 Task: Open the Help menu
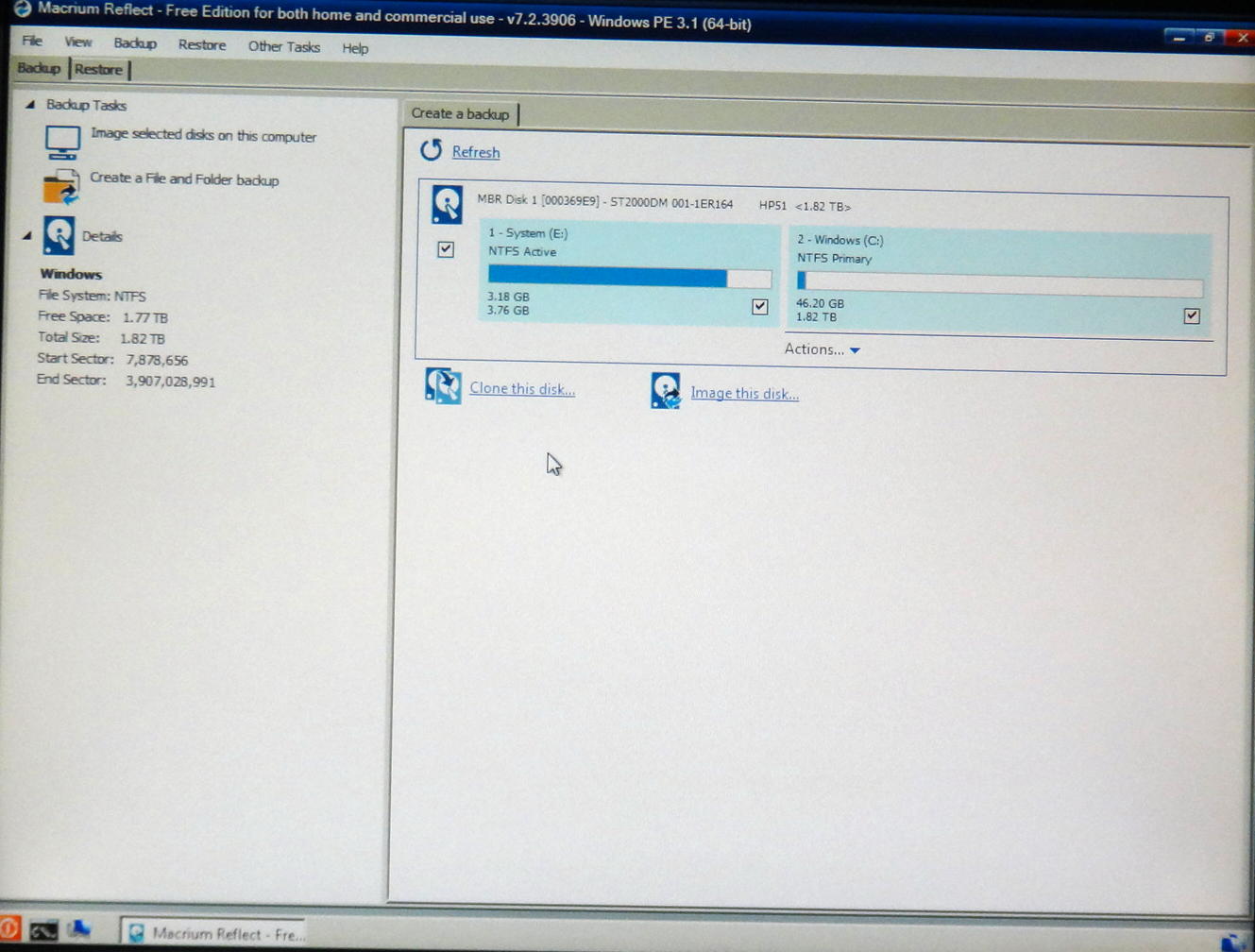(x=355, y=48)
